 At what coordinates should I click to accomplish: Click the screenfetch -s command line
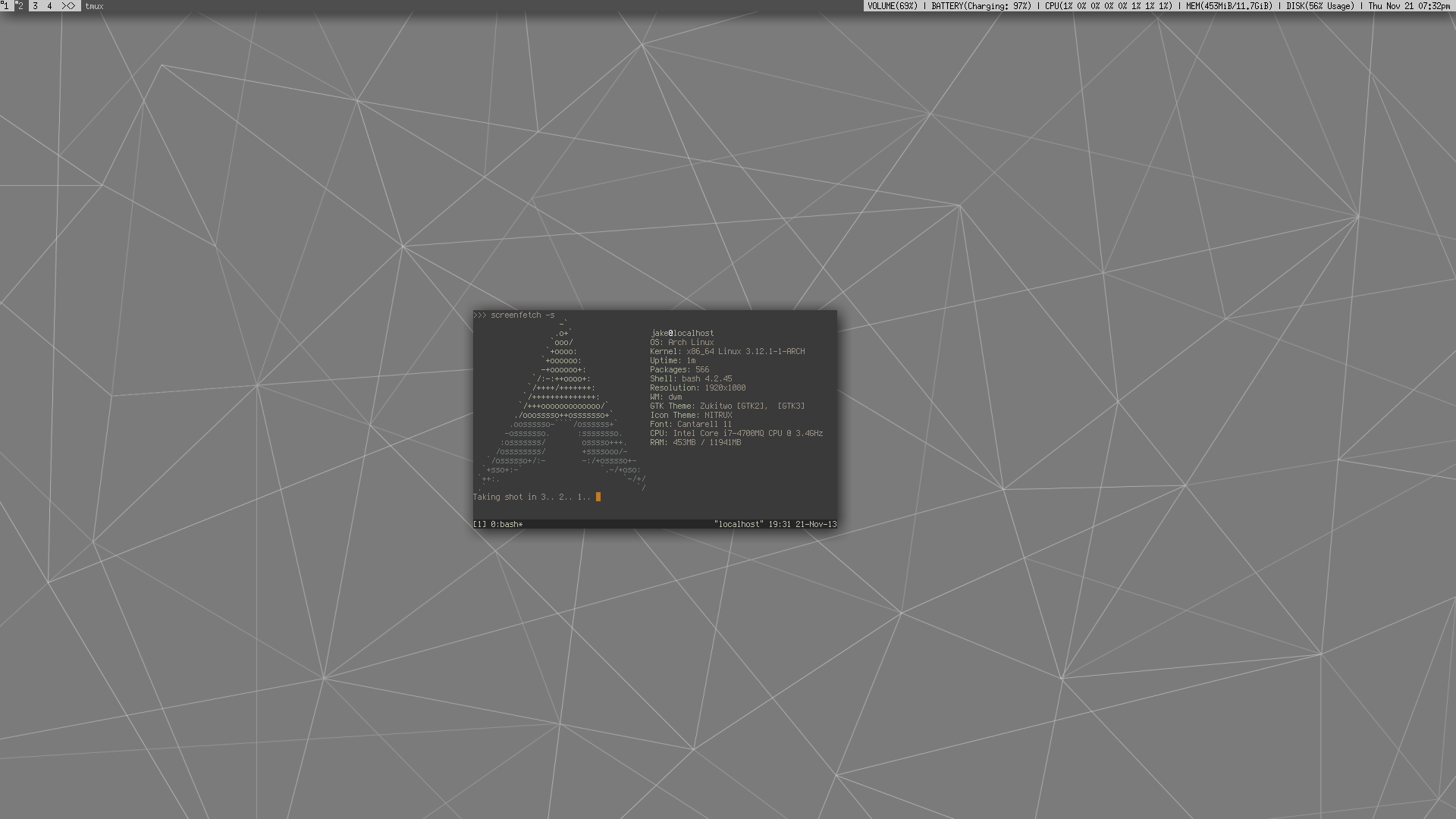tap(514, 315)
